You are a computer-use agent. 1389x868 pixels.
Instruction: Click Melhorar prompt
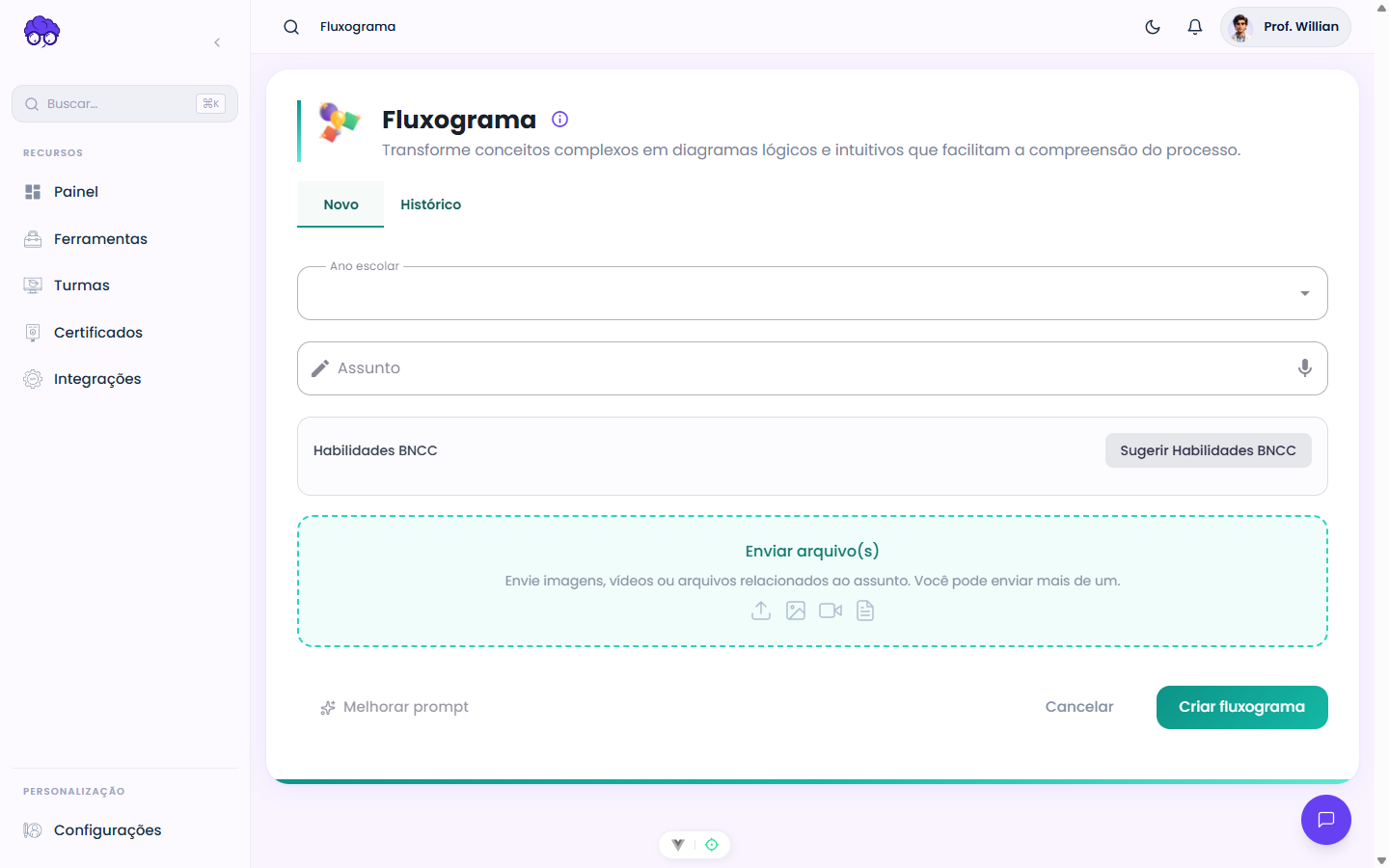click(x=395, y=707)
